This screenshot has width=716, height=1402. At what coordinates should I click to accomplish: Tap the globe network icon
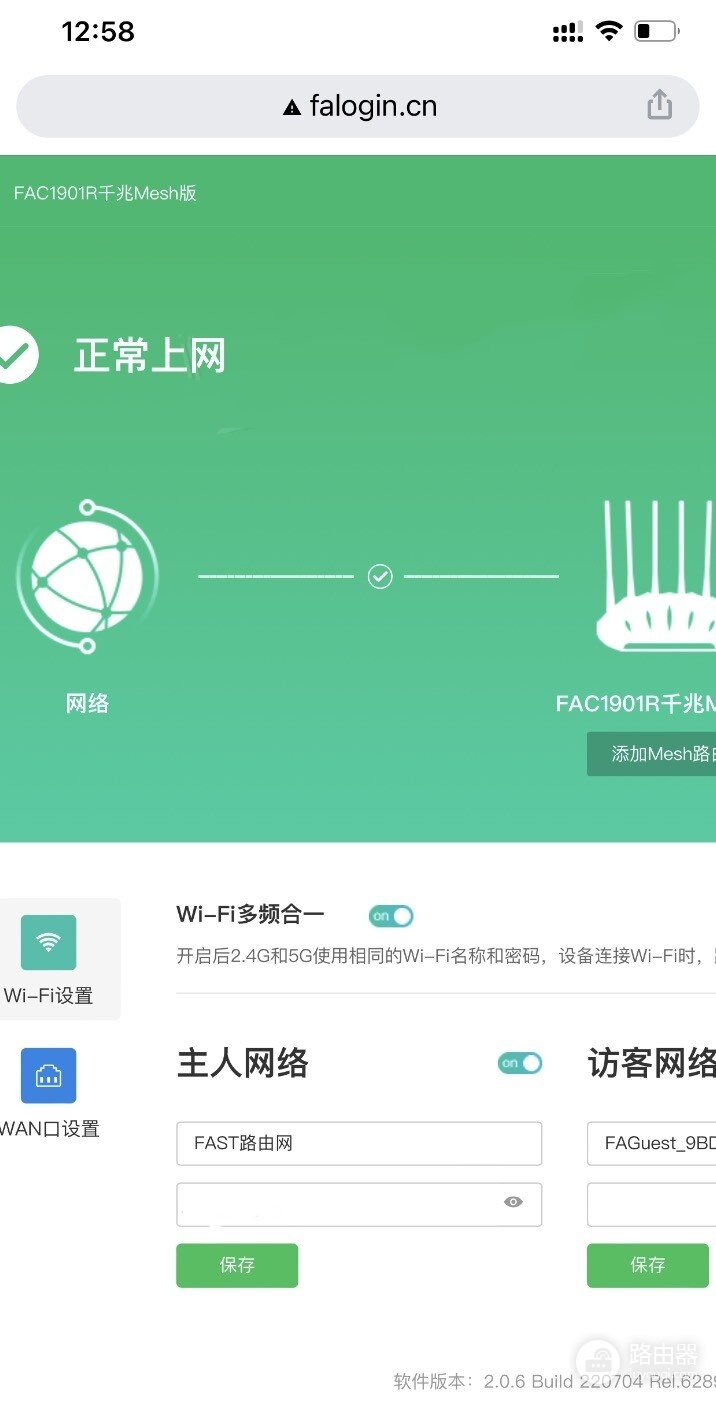pyautogui.click(x=87, y=577)
